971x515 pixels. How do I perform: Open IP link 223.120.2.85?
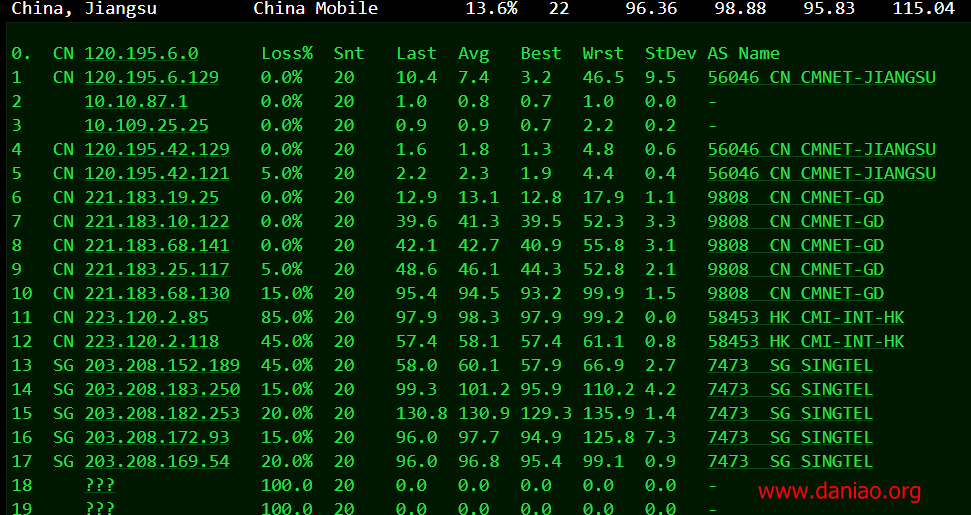coord(147,318)
